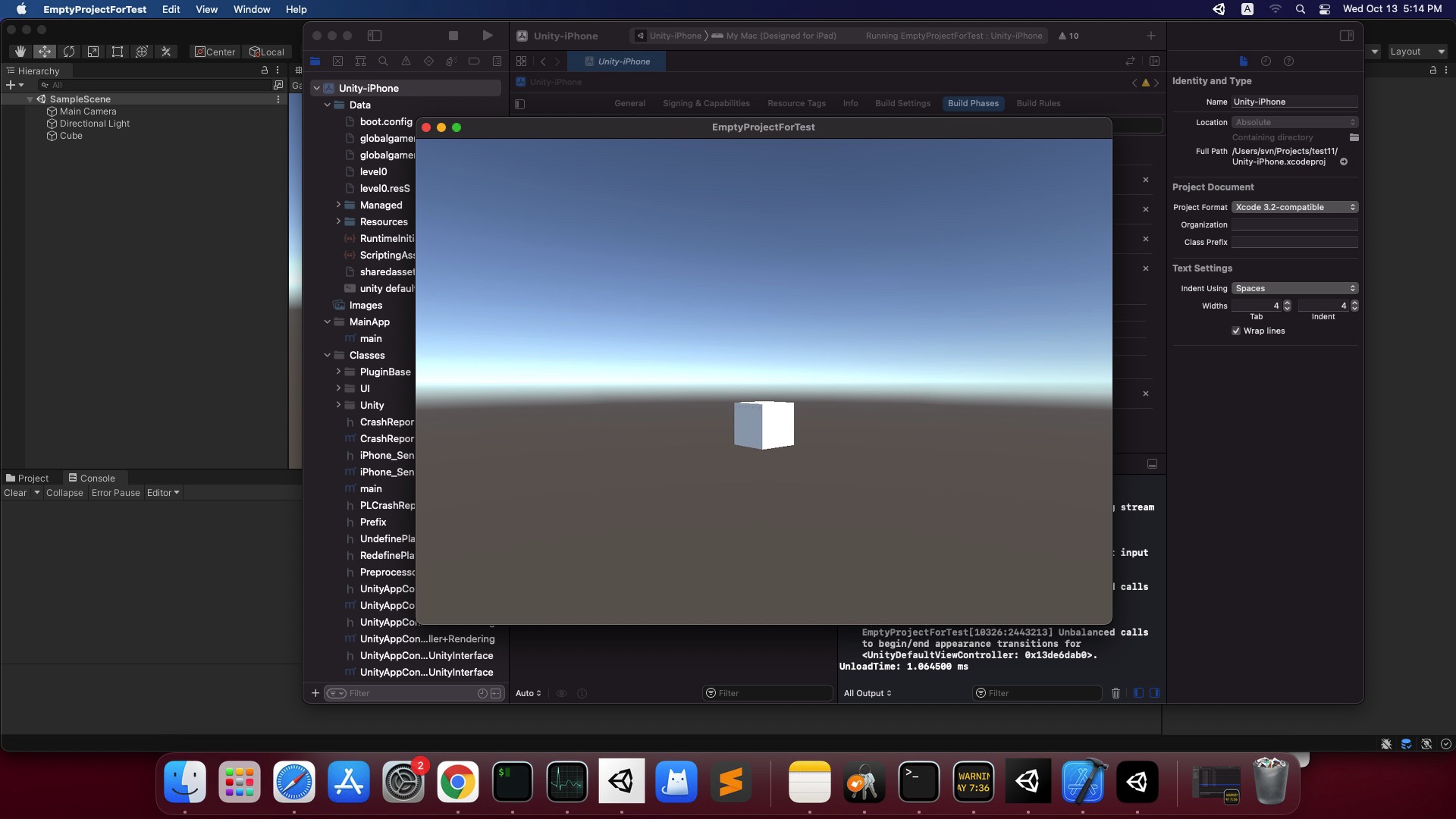Image resolution: width=1456 pixels, height=819 pixels.
Task: Select the Unity Rotate tool
Action: [69, 52]
